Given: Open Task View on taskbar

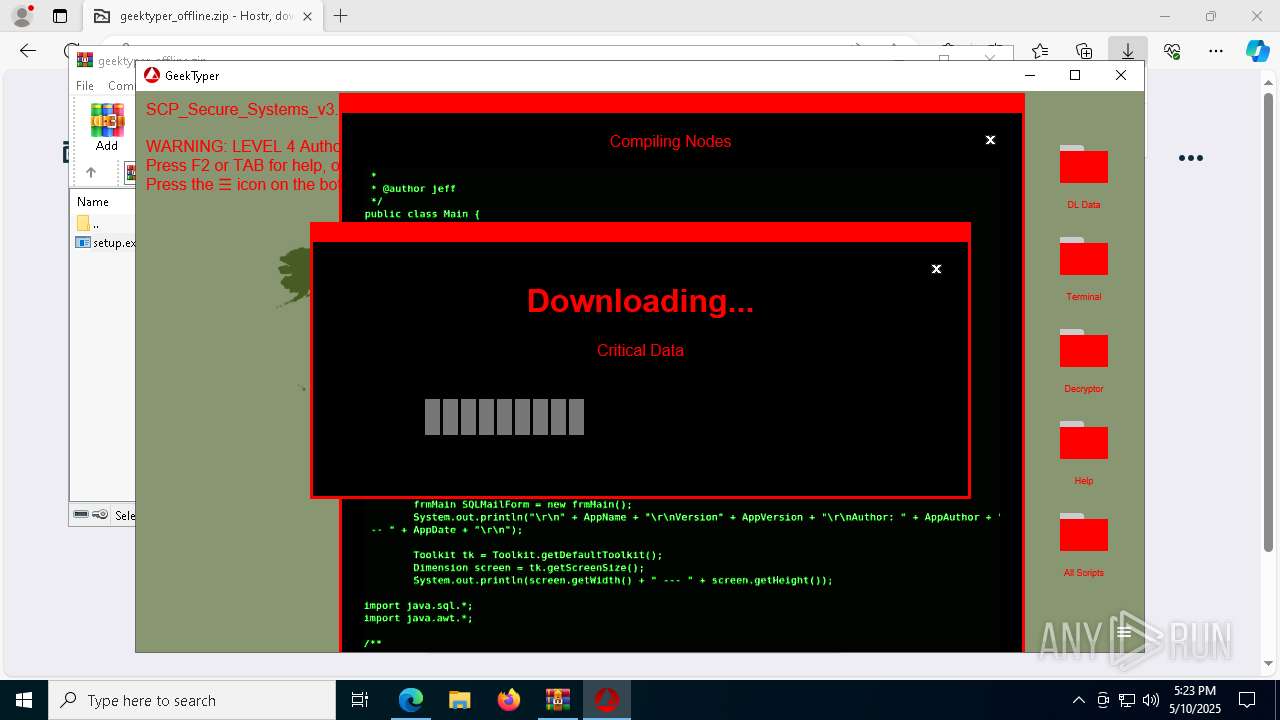Looking at the screenshot, I should (361, 700).
